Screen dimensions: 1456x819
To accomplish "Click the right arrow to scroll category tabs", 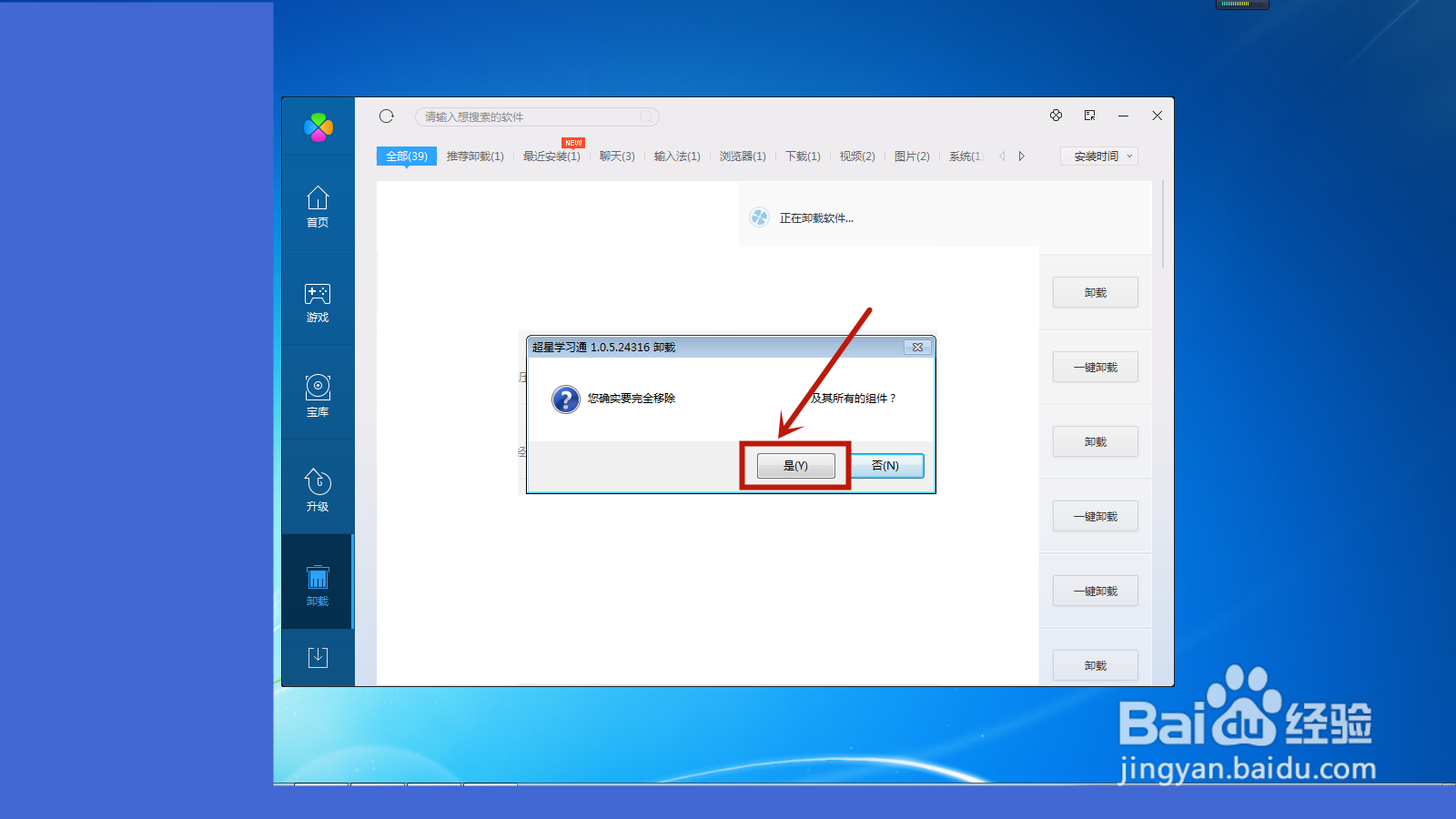I will (1022, 157).
